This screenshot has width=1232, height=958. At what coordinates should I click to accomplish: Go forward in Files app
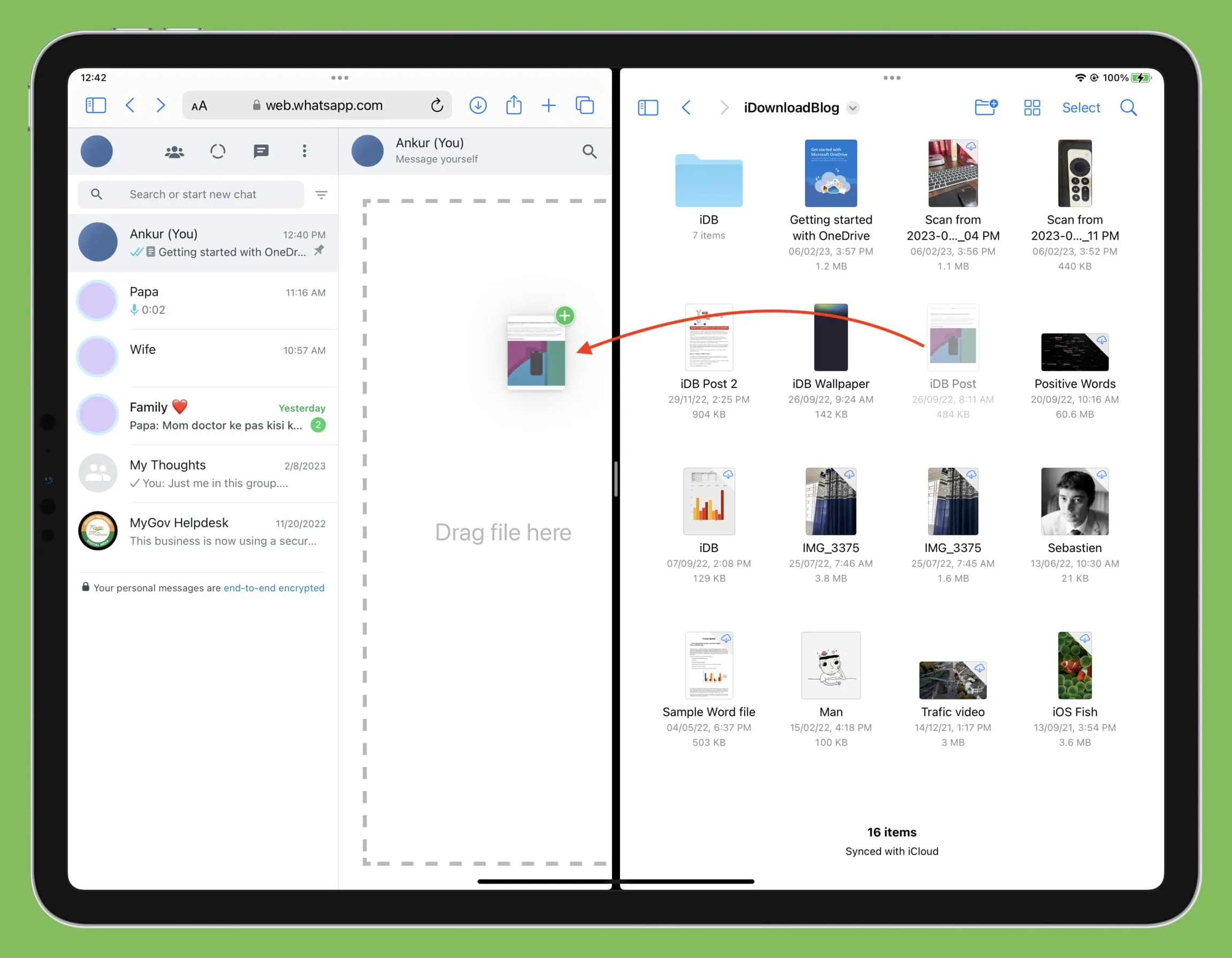(x=724, y=108)
